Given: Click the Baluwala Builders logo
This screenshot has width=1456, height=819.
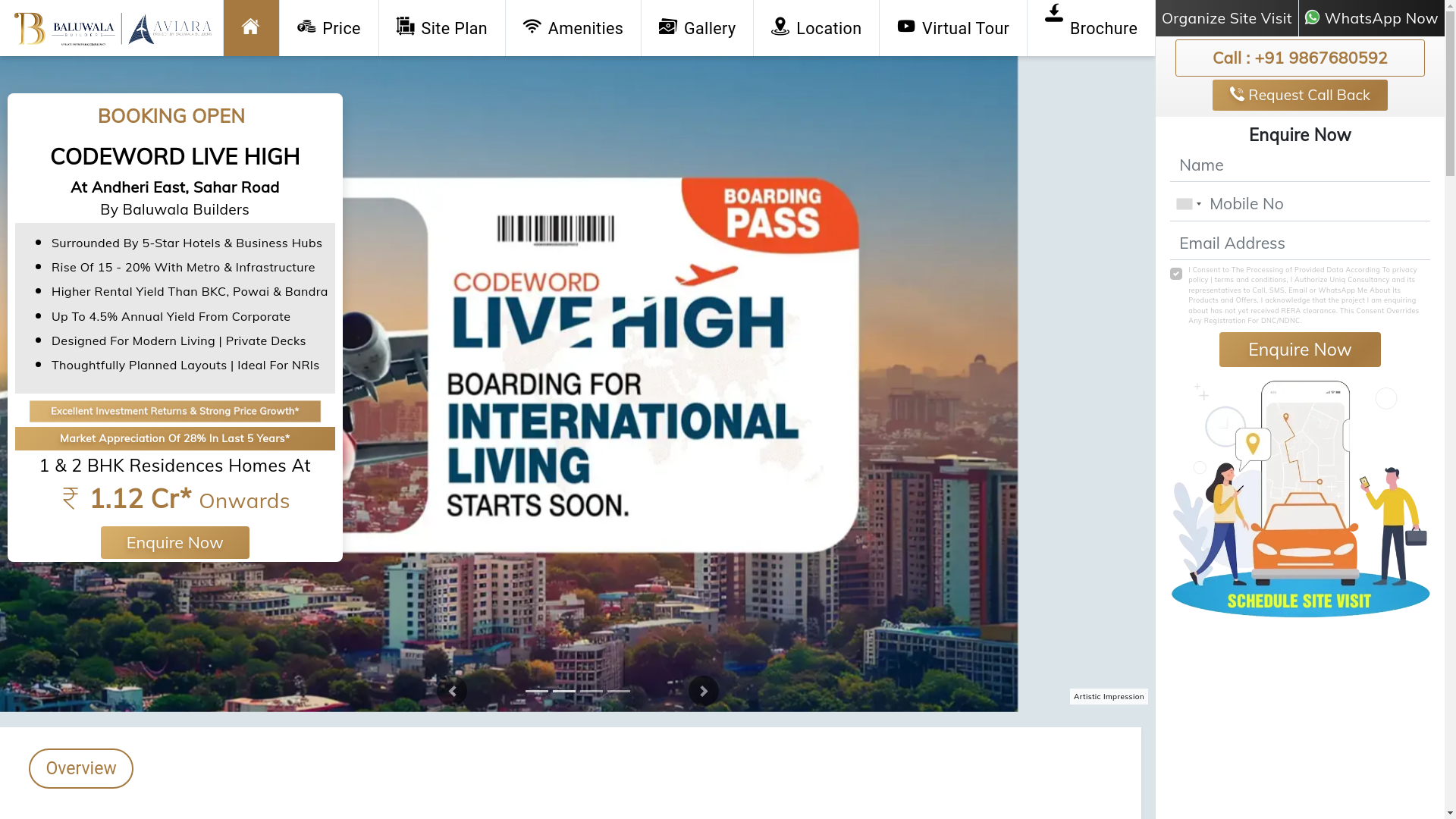Looking at the screenshot, I should click(64, 29).
